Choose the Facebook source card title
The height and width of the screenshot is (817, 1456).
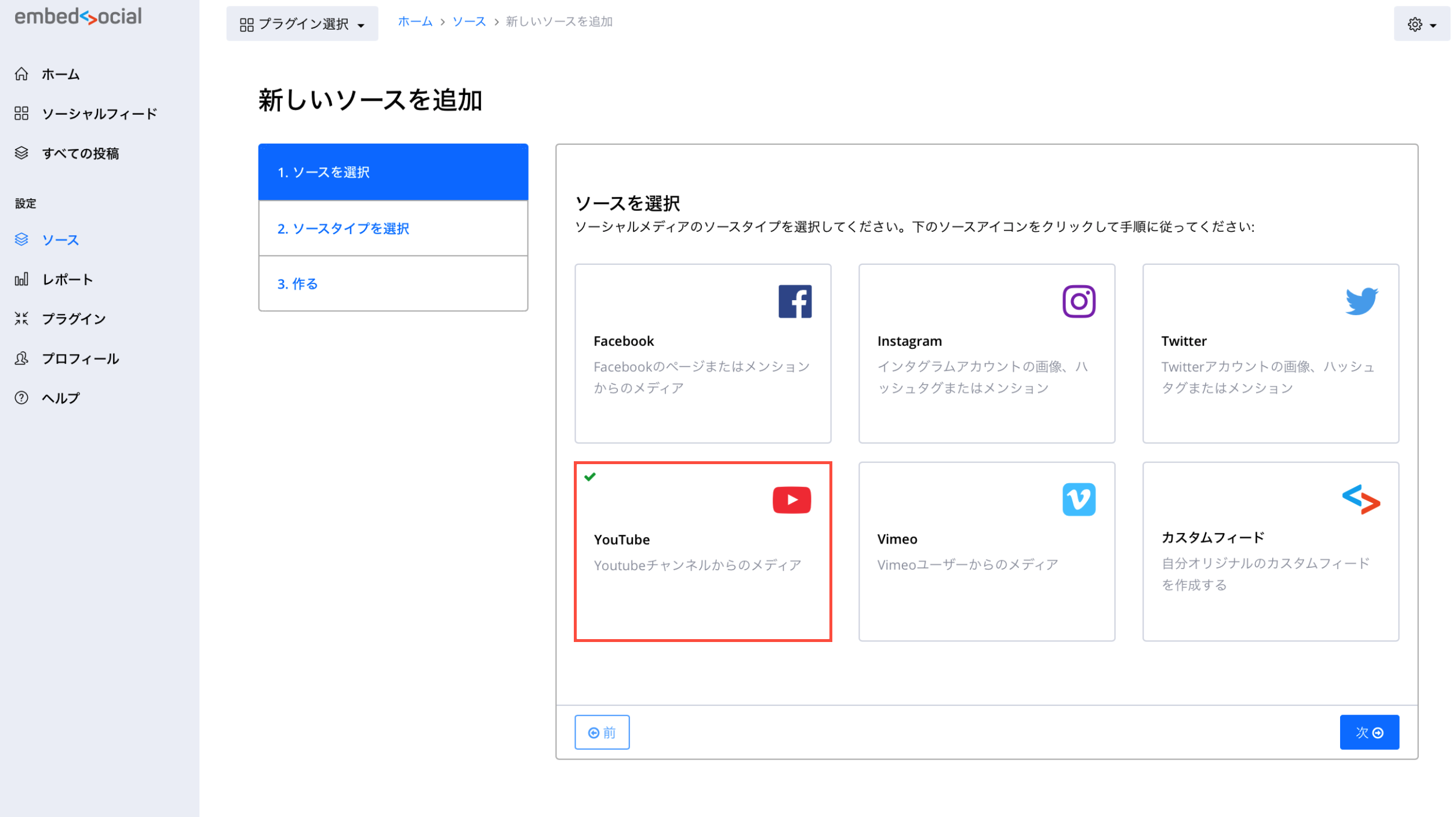[x=624, y=341]
